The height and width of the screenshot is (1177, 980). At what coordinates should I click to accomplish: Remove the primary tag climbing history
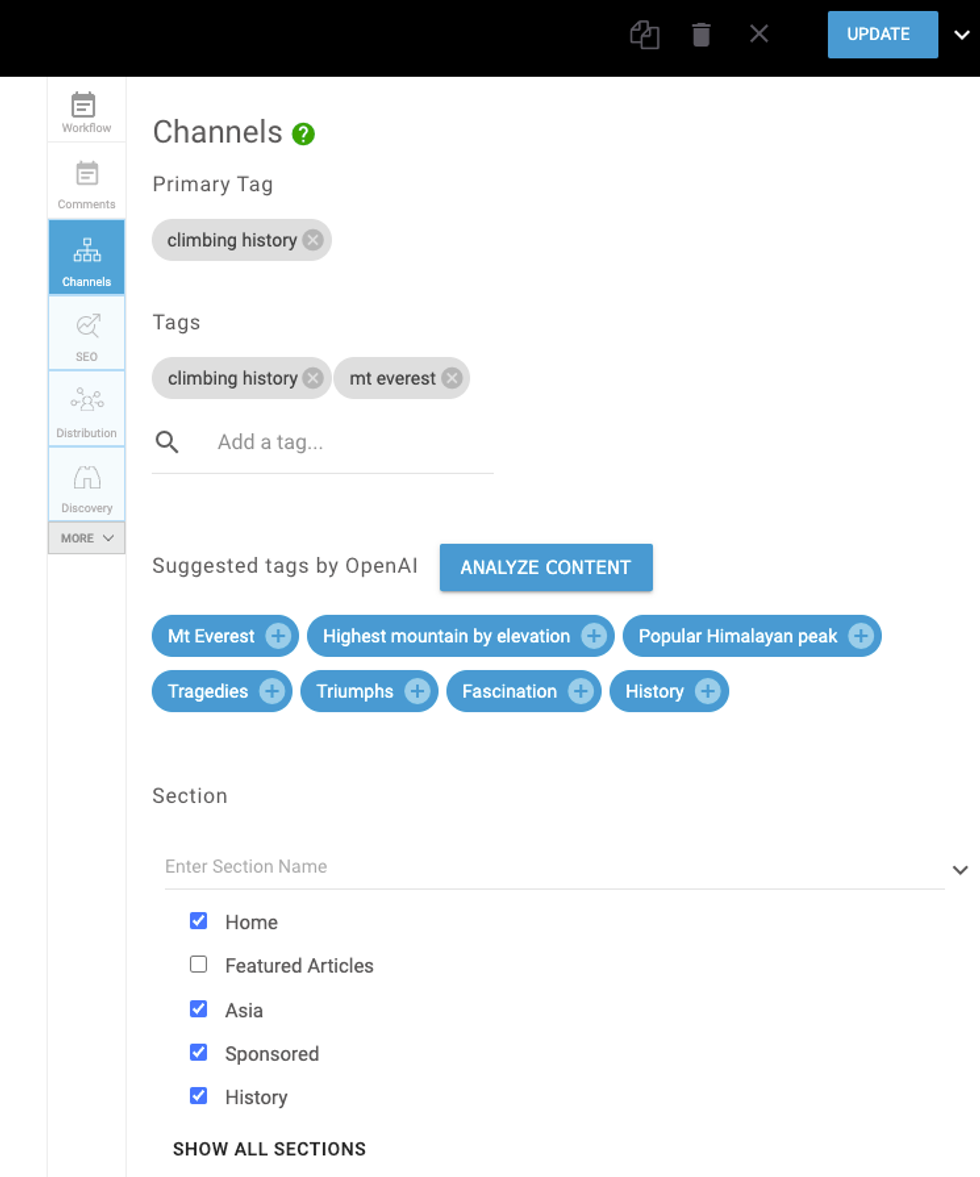[313, 240]
